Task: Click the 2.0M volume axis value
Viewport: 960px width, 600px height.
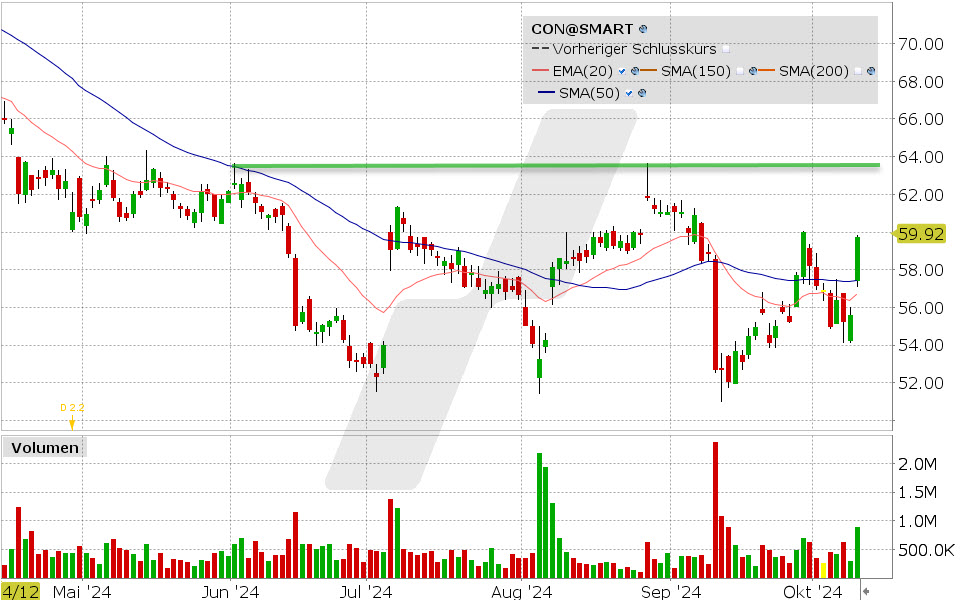Action: click(x=918, y=464)
